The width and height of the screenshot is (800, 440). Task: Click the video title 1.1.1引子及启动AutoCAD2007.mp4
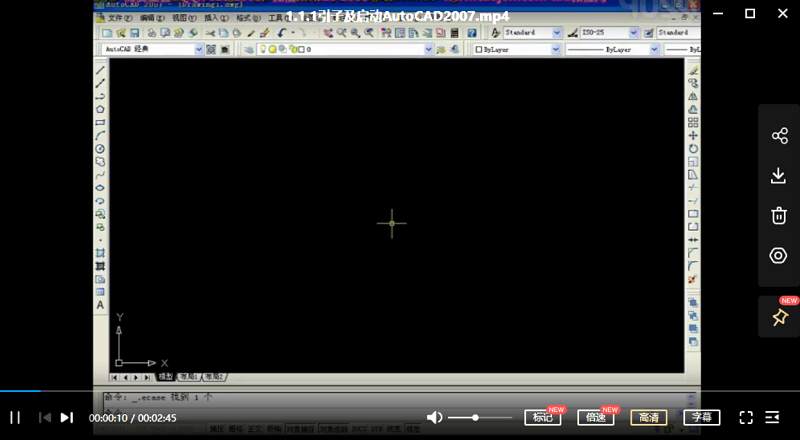397,16
